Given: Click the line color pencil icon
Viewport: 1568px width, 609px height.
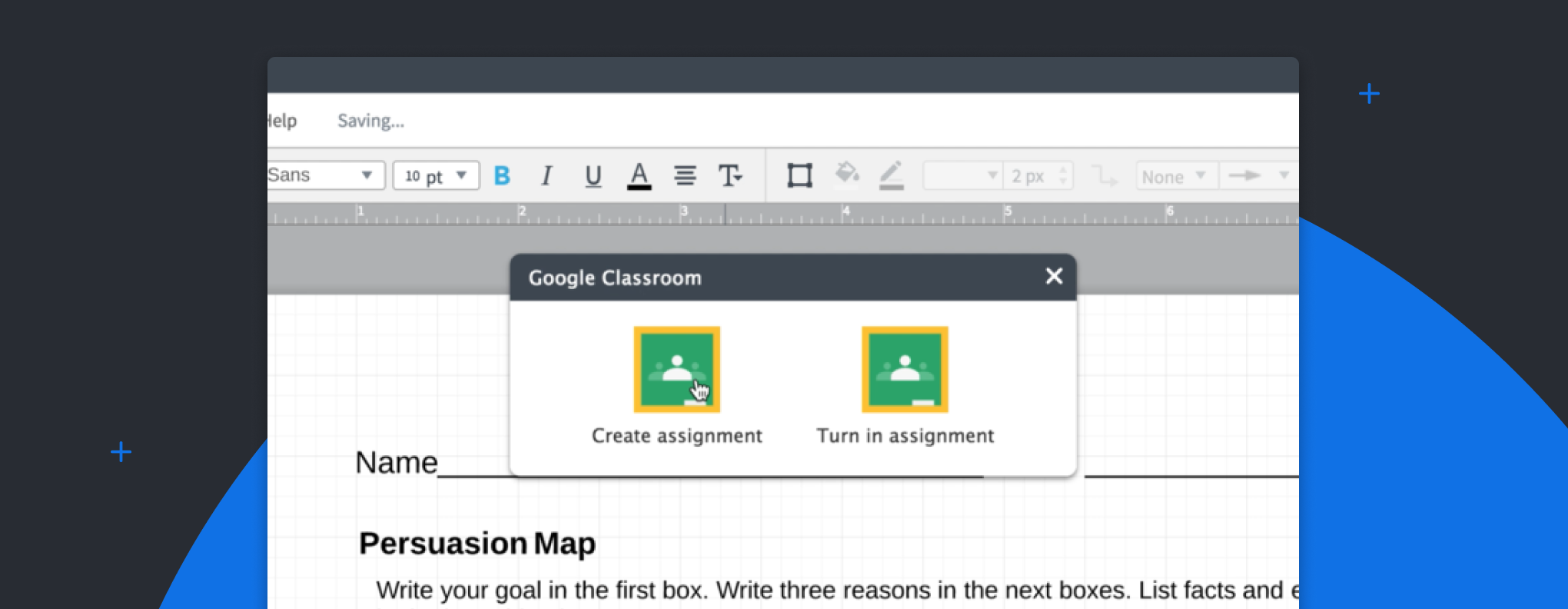Looking at the screenshot, I should click(891, 175).
